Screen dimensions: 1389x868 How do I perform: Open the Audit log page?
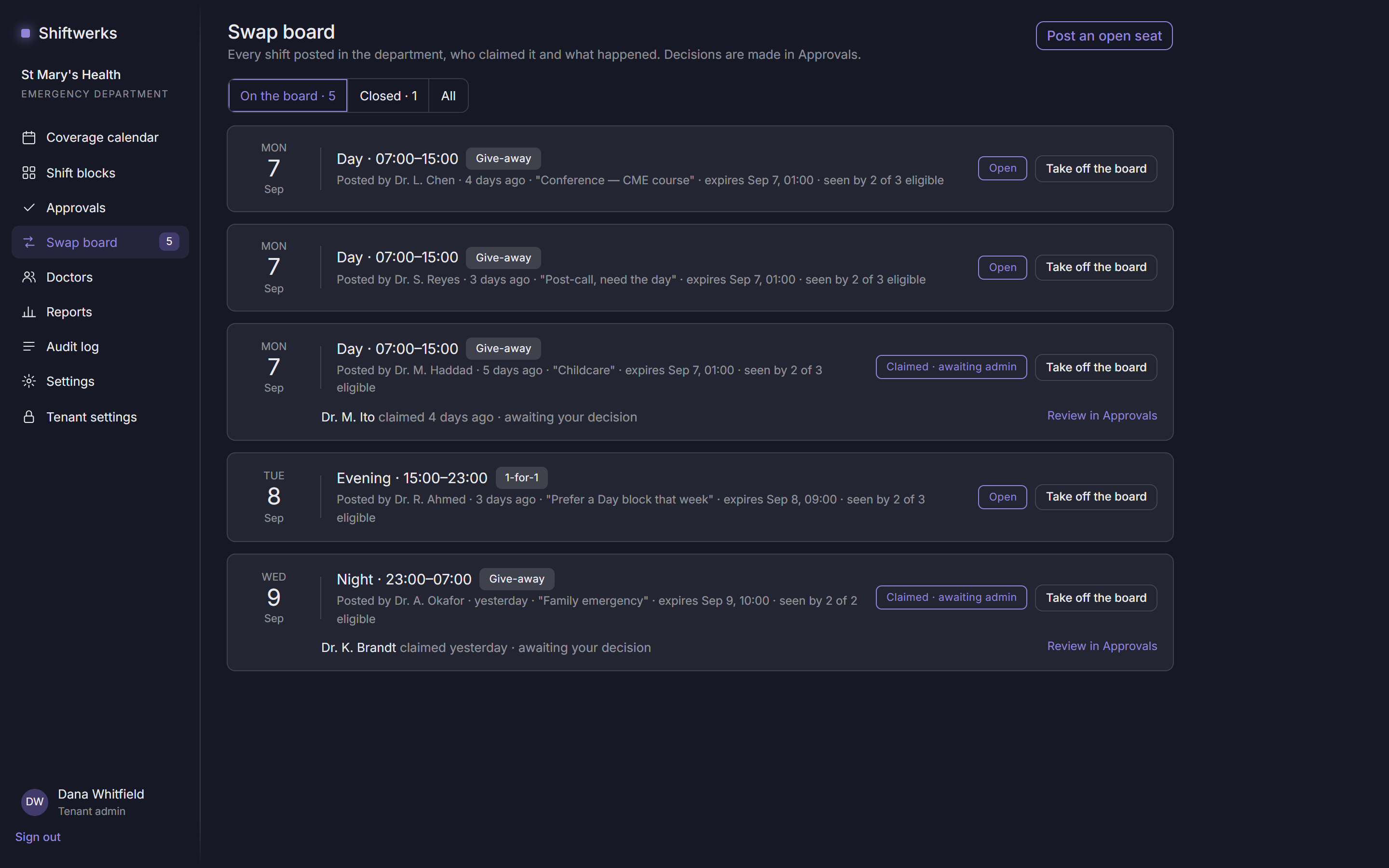[100, 347]
